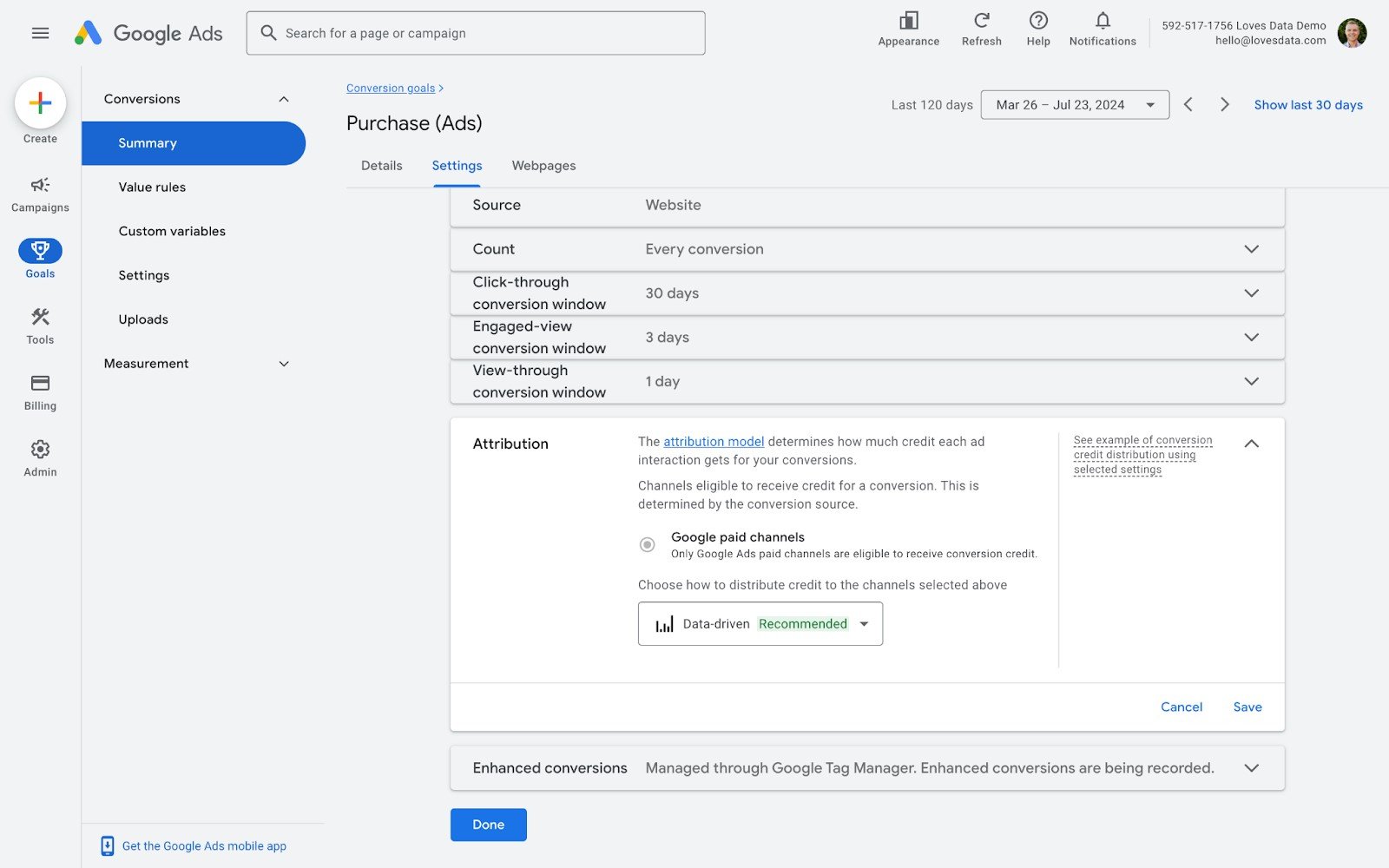Screen dimensions: 1389x868
Task: Open the Tools section
Action: coord(40,325)
